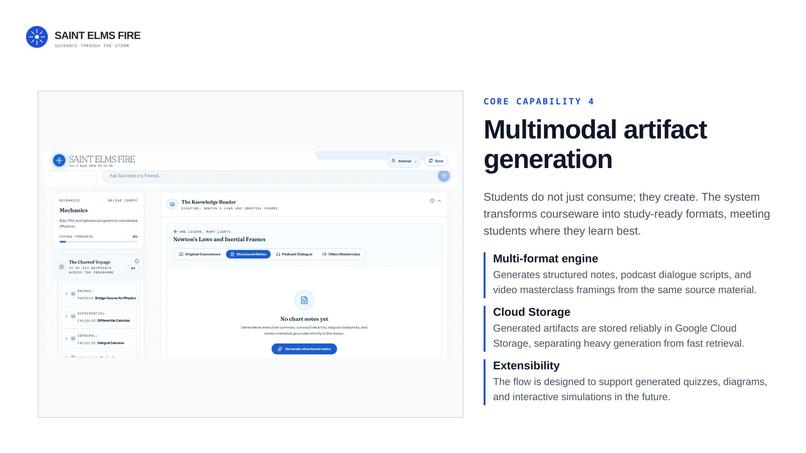Click the No chart notes document icon

click(x=304, y=300)
